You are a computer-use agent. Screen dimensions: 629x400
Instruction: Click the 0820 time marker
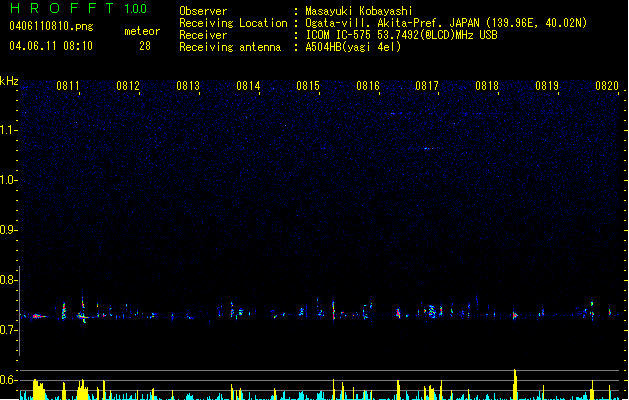(607, 86)
